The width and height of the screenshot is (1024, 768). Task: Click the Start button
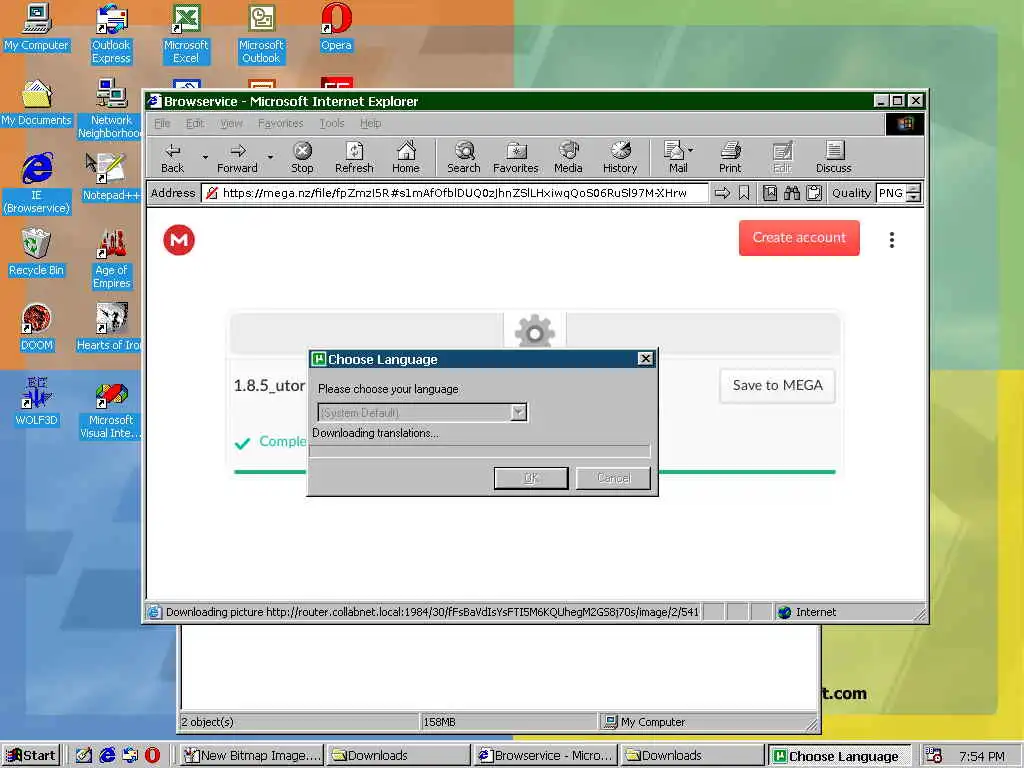click(31, 756)
